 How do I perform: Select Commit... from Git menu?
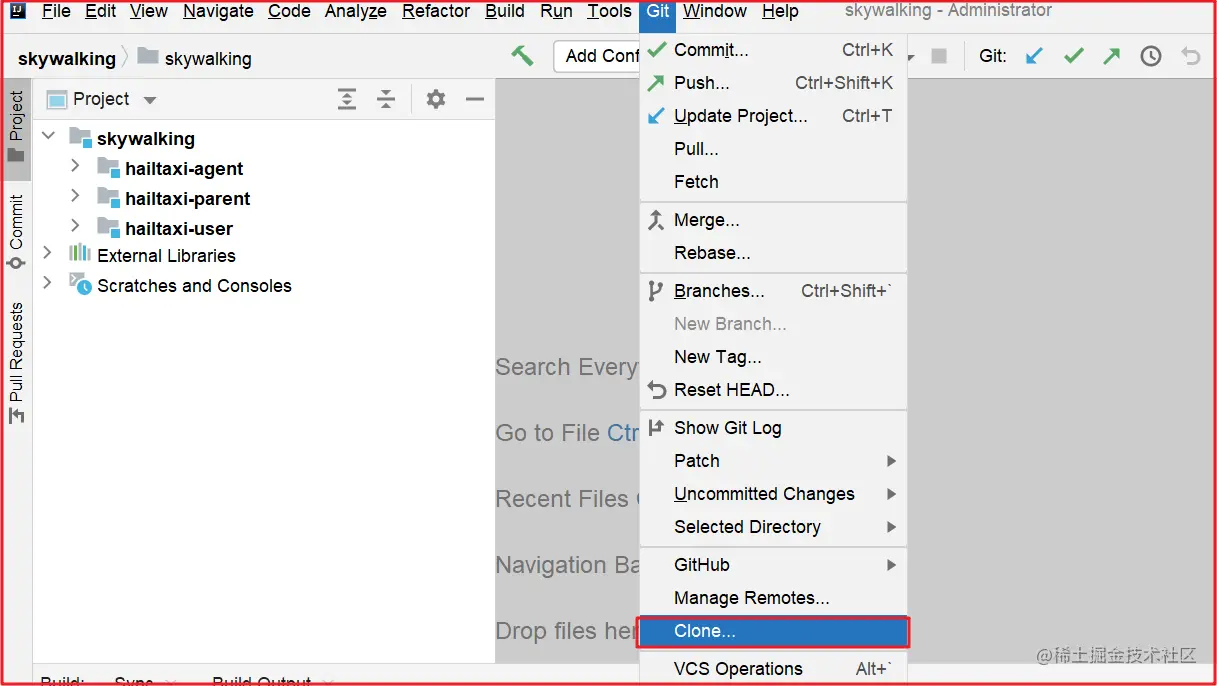(x=773, y=50)
